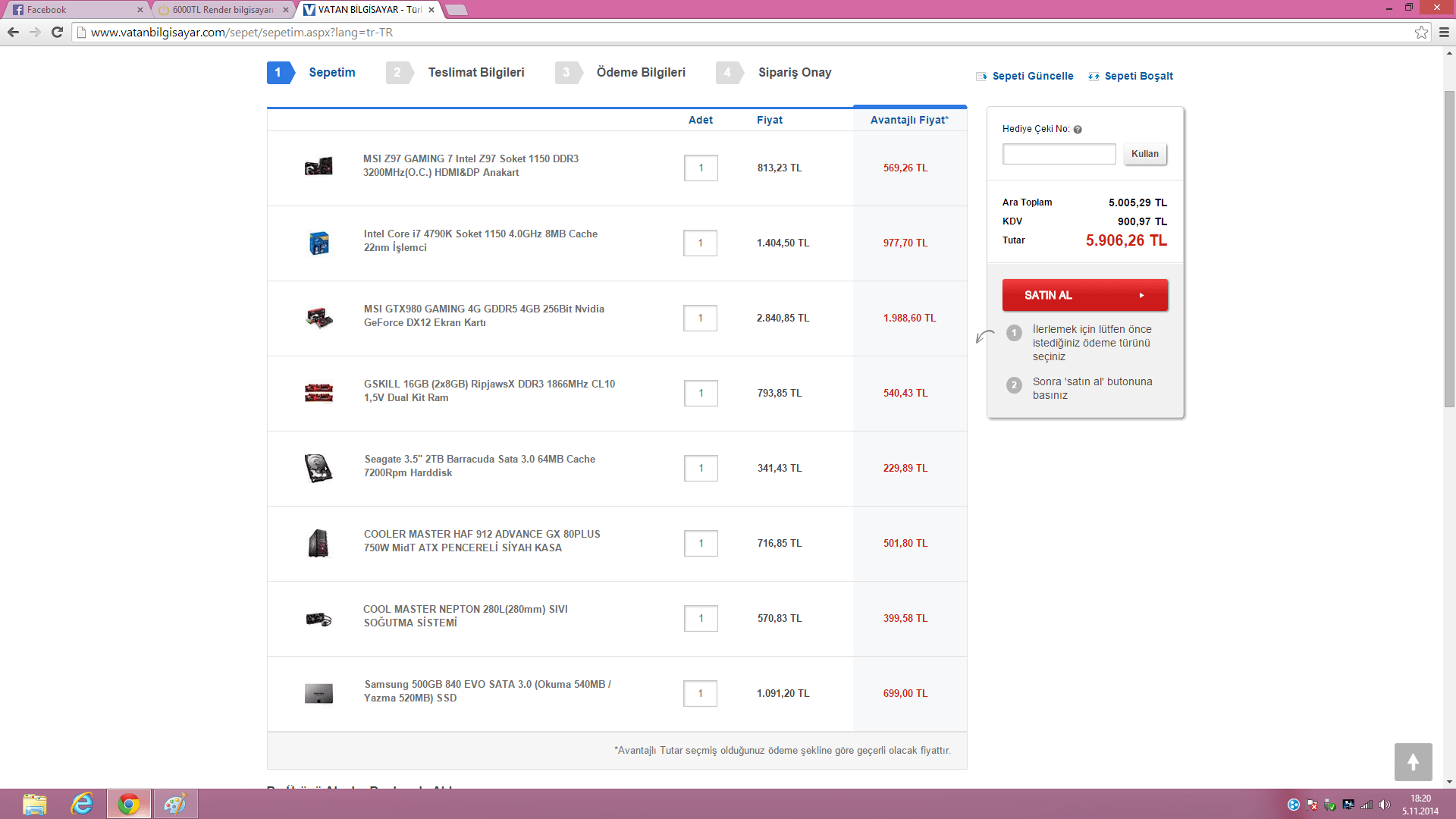Open Chrome hamburger menu
The width and height of the screenshot is (1456, 819).
(1444, 32)
